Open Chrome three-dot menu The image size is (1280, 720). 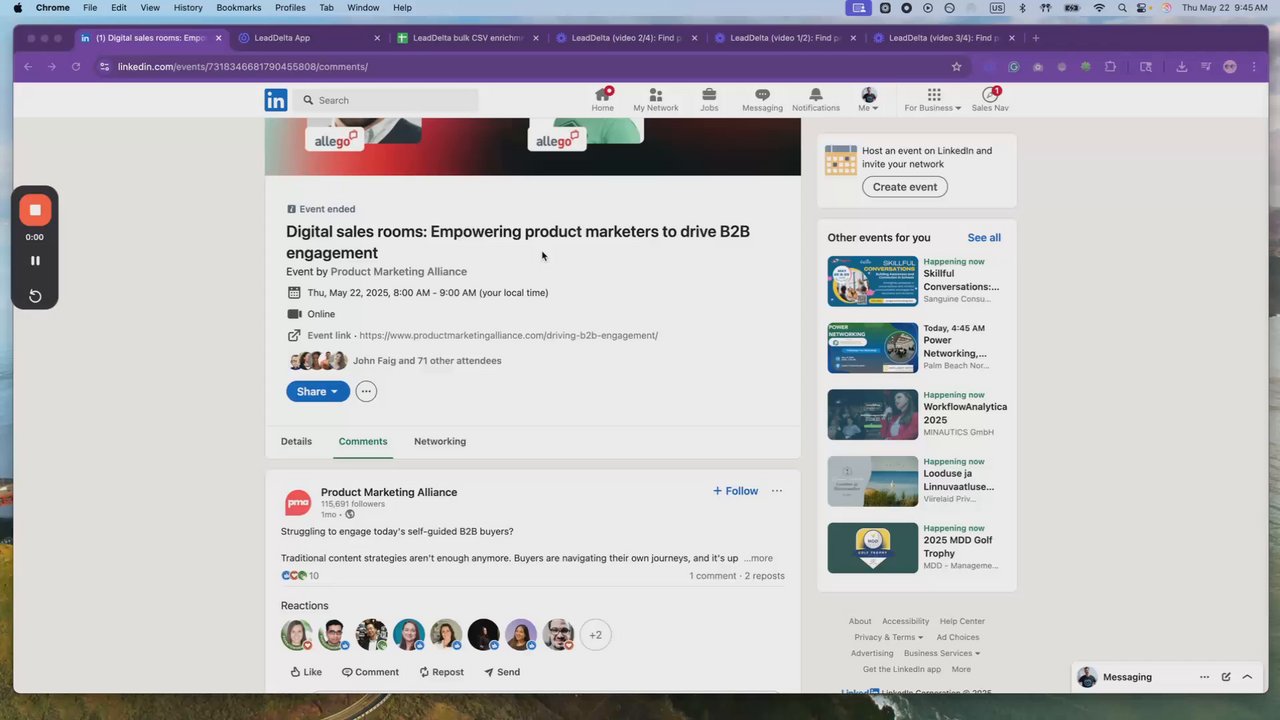click(x=1254, y=67)
